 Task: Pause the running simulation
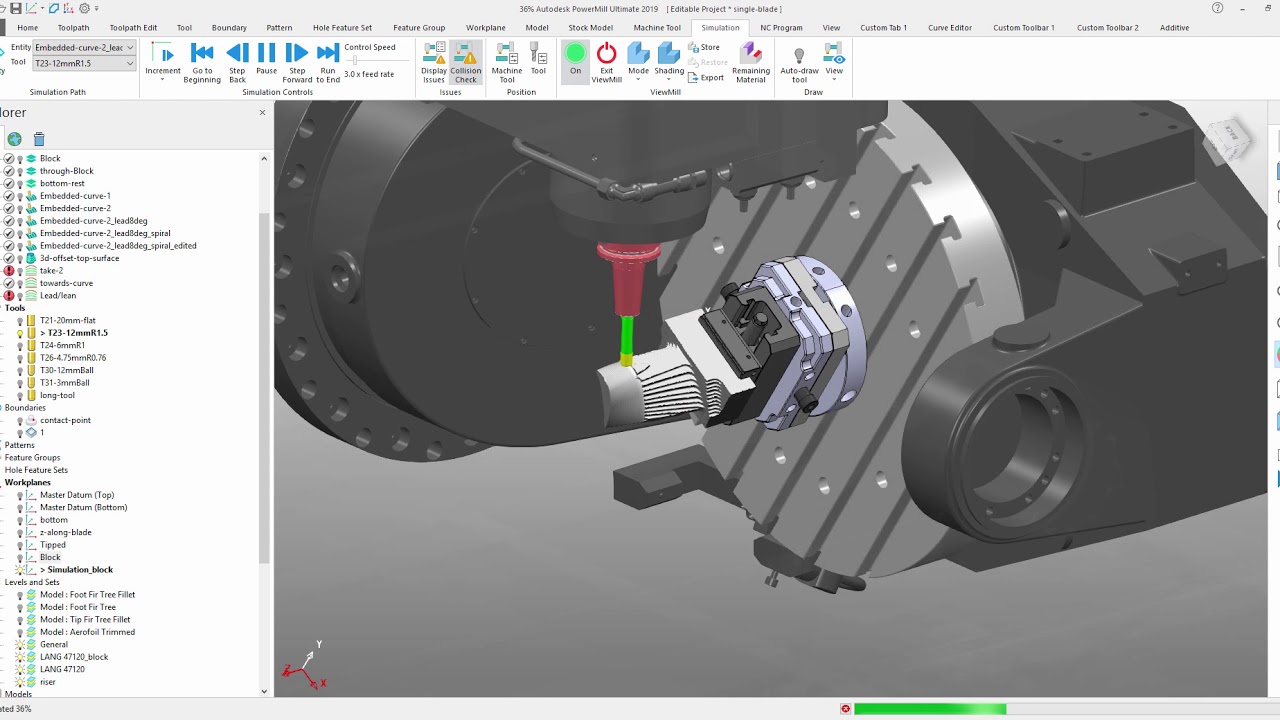pos(265,57)
